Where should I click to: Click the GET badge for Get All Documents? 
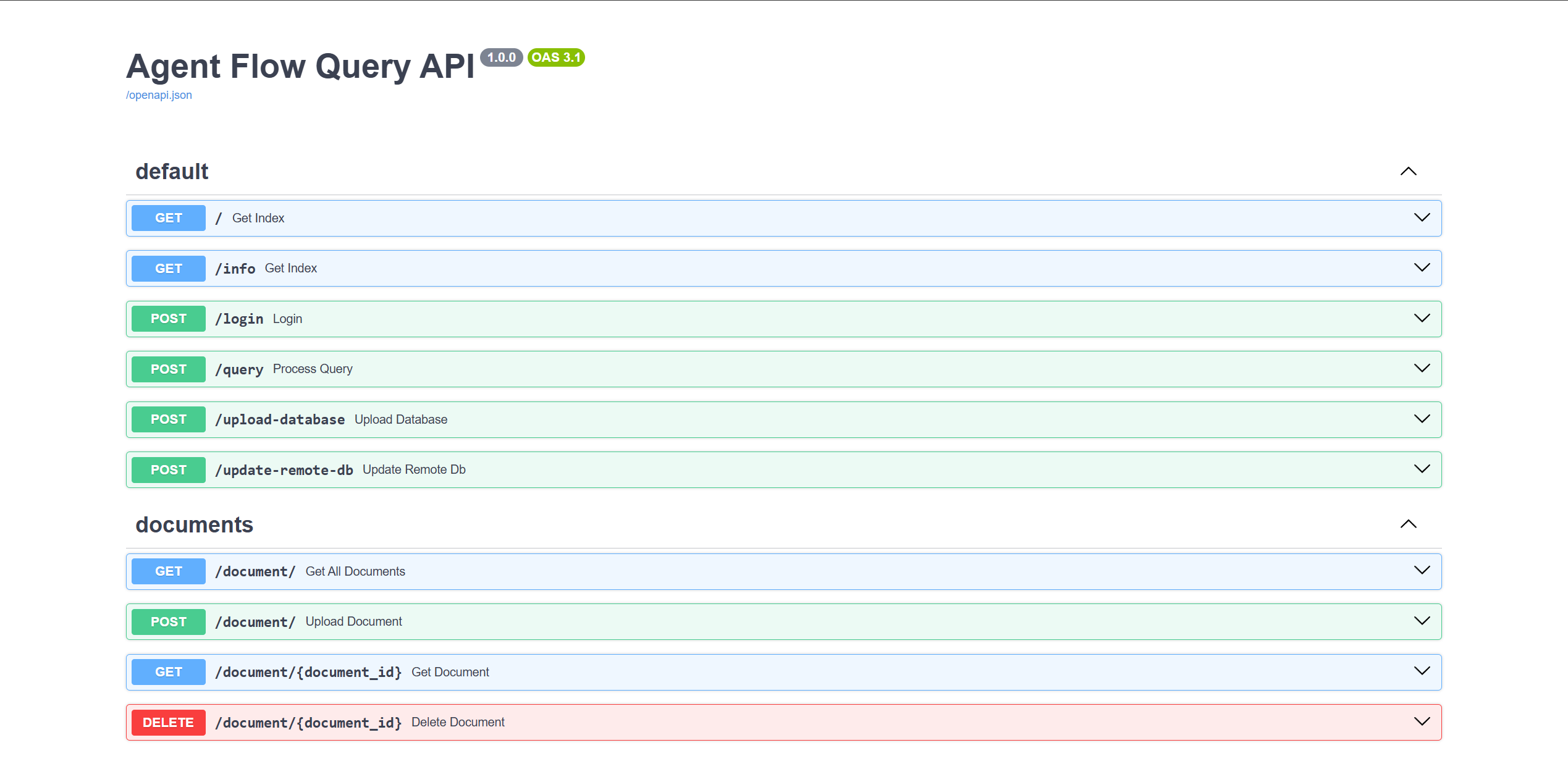168,571
